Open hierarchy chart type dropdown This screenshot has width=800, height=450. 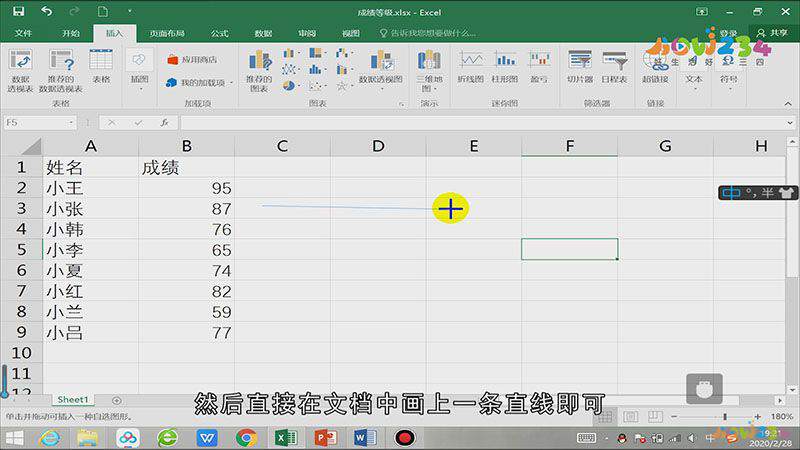[x=317, y=53]
